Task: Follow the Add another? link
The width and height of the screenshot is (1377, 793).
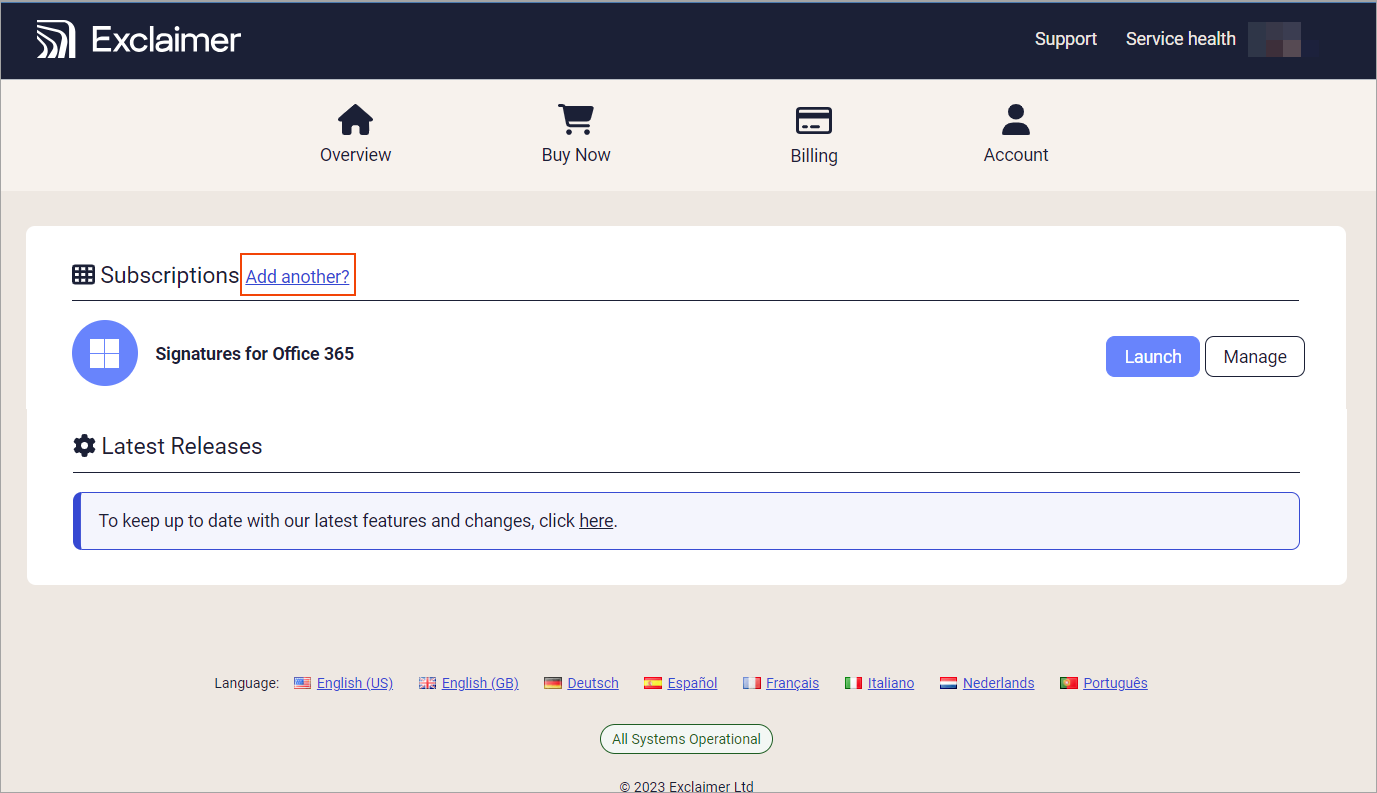Action: (297, 274)
